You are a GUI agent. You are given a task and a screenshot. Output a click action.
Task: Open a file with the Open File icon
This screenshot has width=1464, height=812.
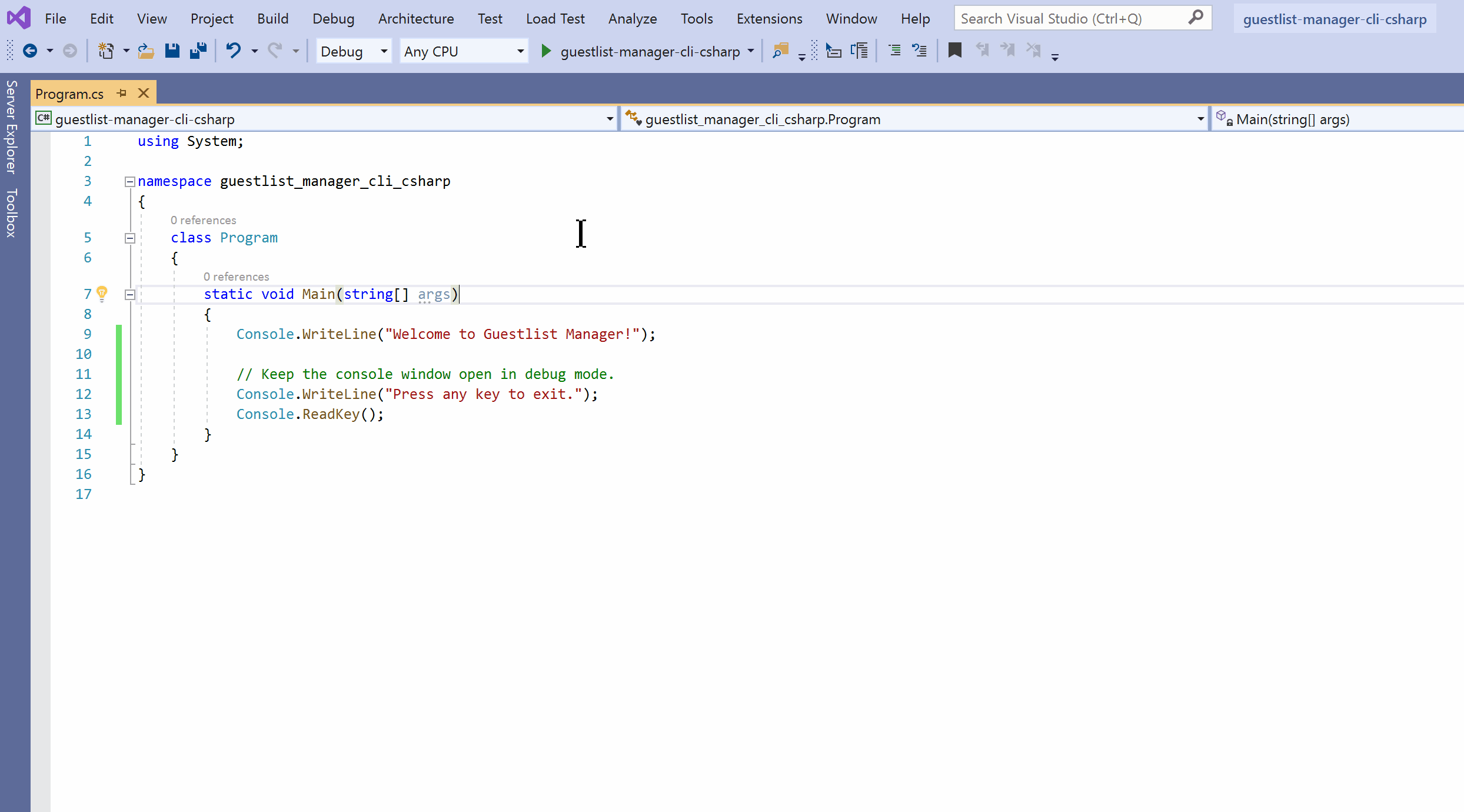145,51
